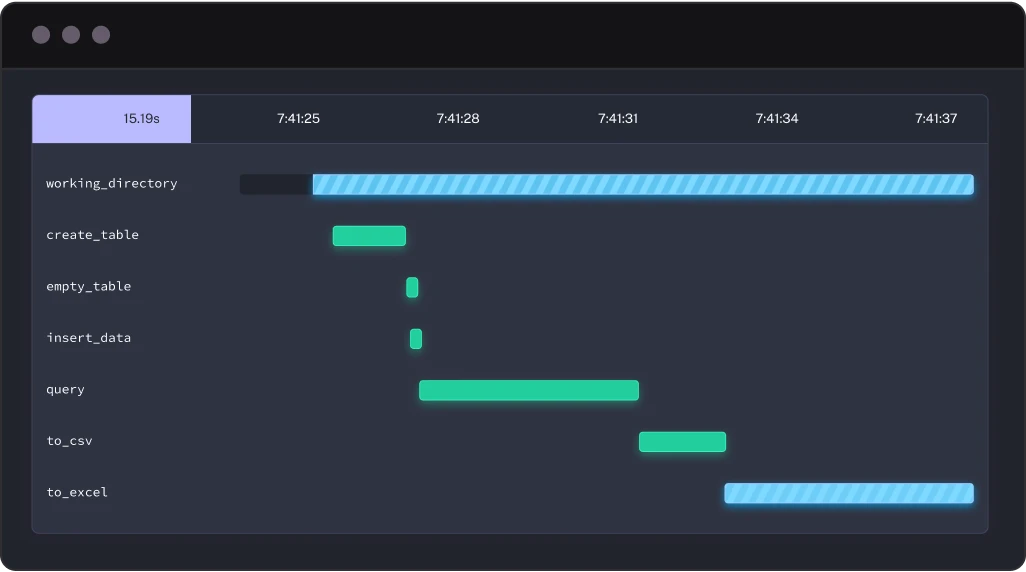Click the long green query bar
This screenshot has width=1026, height=572.
click(x=529, y=390)
